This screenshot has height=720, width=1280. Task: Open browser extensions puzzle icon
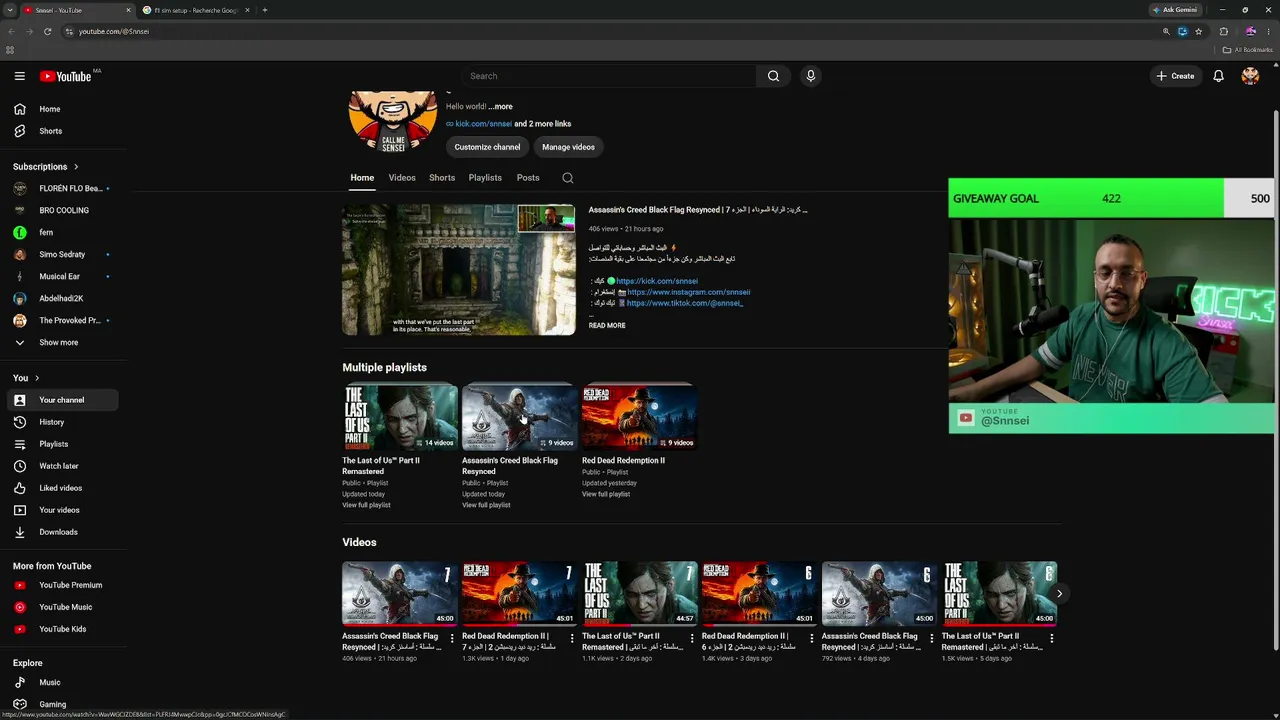[x=1223, y=31]
